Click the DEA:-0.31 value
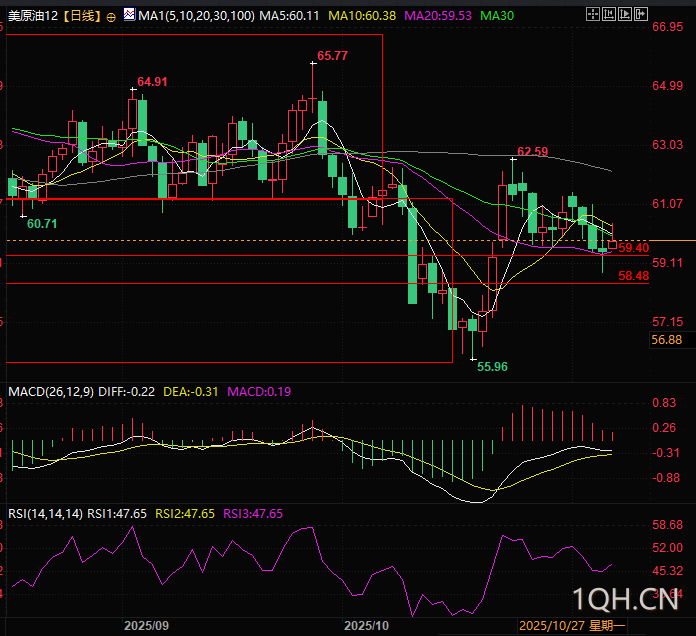Viewport: 696px width, 636px height. [x=191, y=392]
